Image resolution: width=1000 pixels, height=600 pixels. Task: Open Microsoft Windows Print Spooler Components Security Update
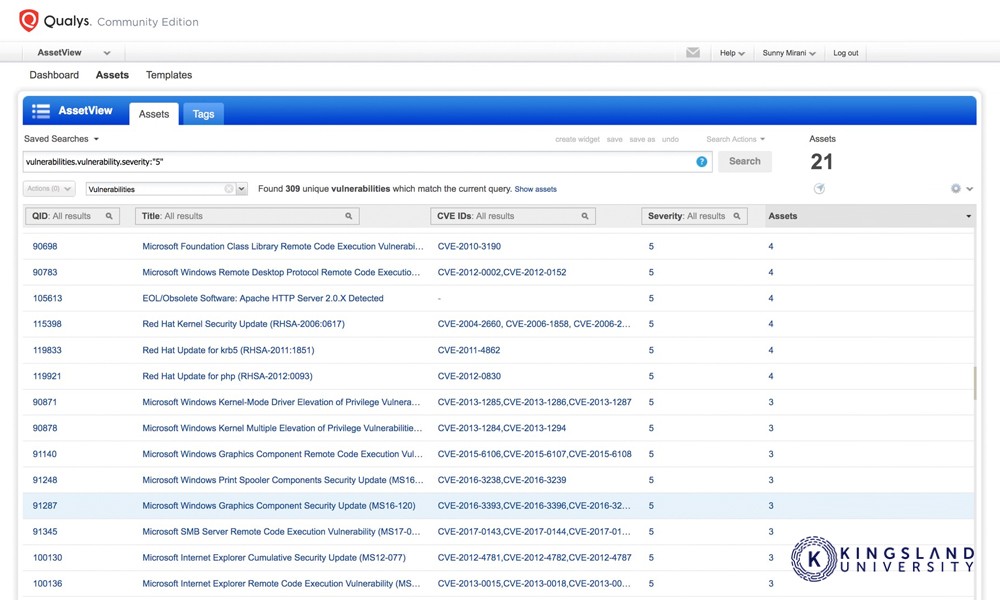point(283,480)
